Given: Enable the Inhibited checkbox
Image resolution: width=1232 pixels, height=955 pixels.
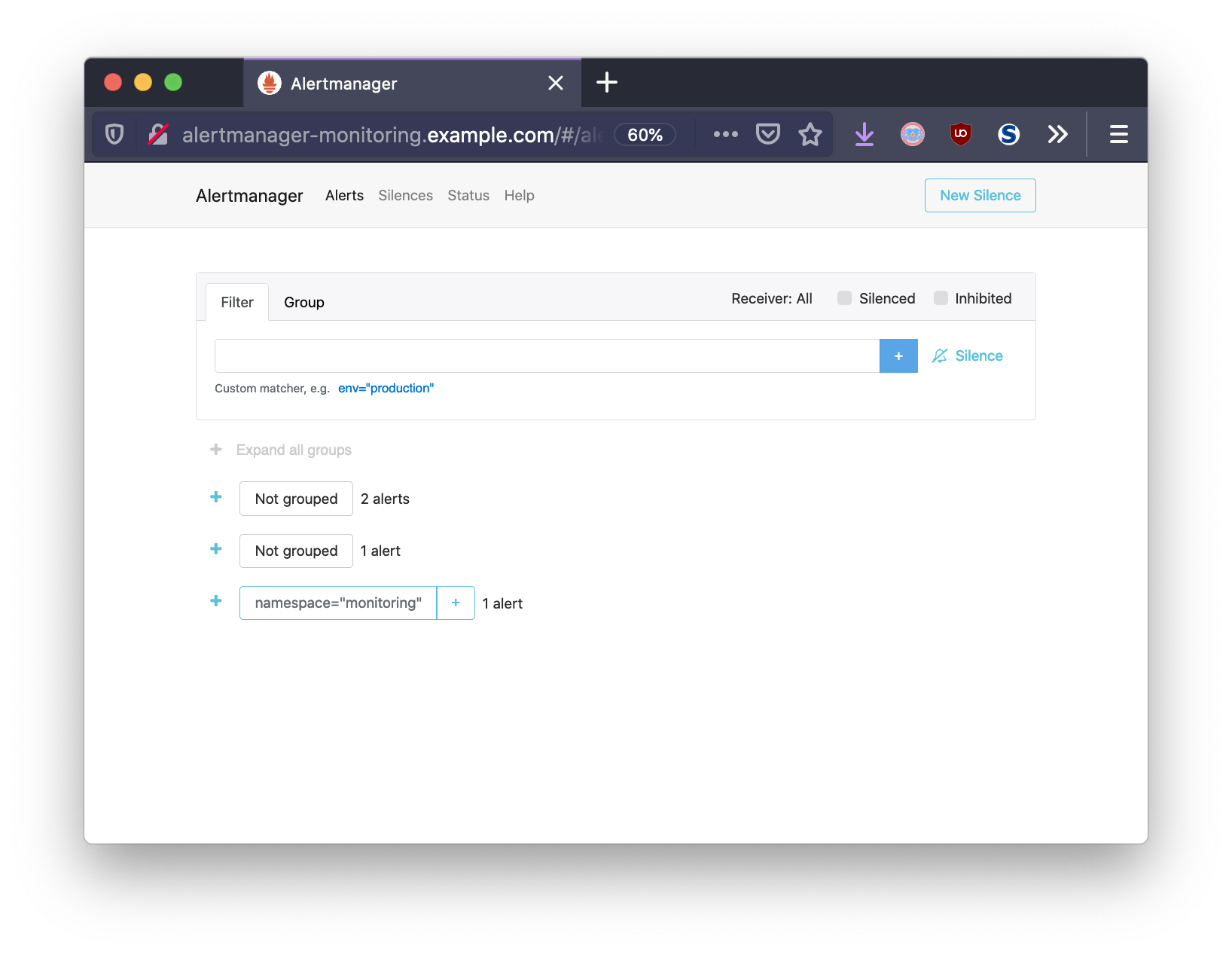Looking at the screenshot, I should tap(941, 298).
